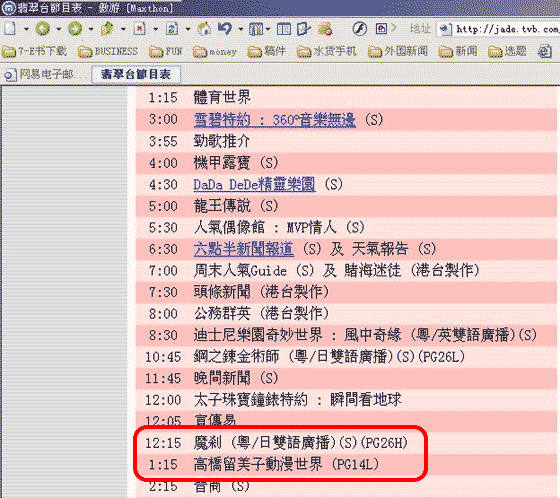560x498 pixels.
Task: Open dropdown beside the Favorites icon
Action: point(268,29)
